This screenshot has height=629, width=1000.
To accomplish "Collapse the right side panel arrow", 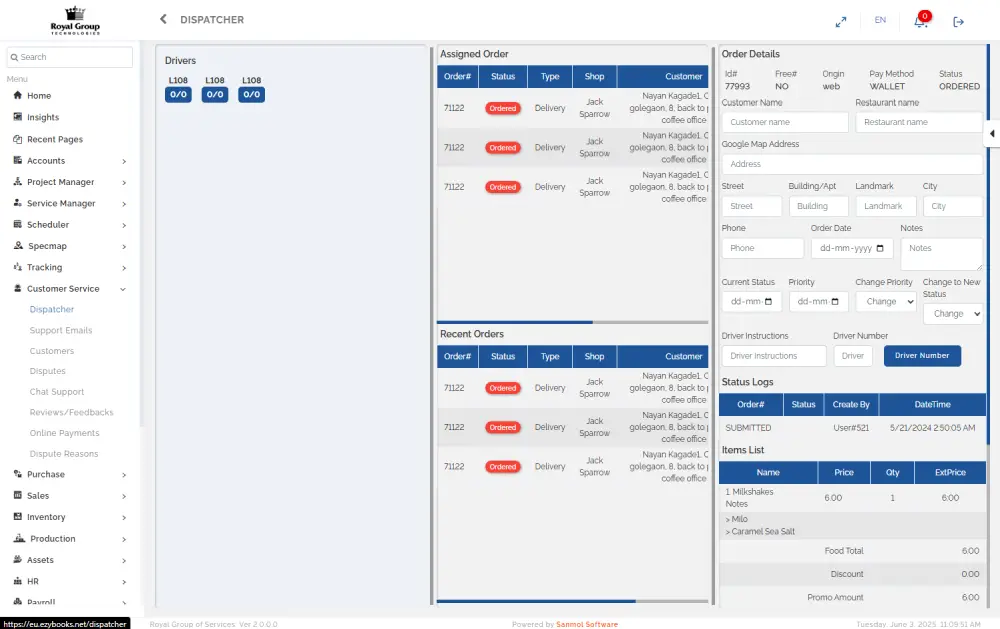I will coord(991,133).
